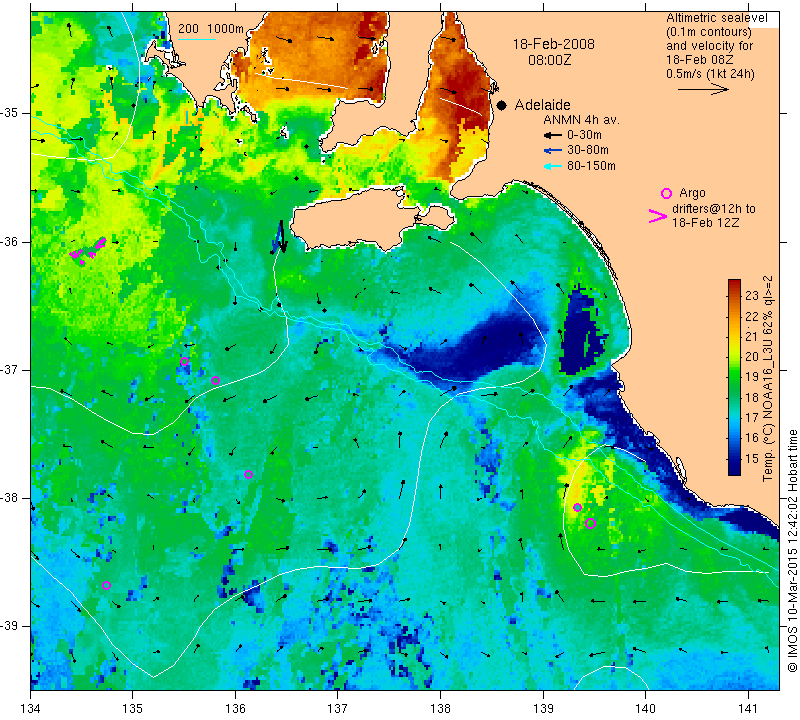The width and height of the screenshot is (800, 720).
Task: Click the latitude label -38
Action: pos(10,498)
